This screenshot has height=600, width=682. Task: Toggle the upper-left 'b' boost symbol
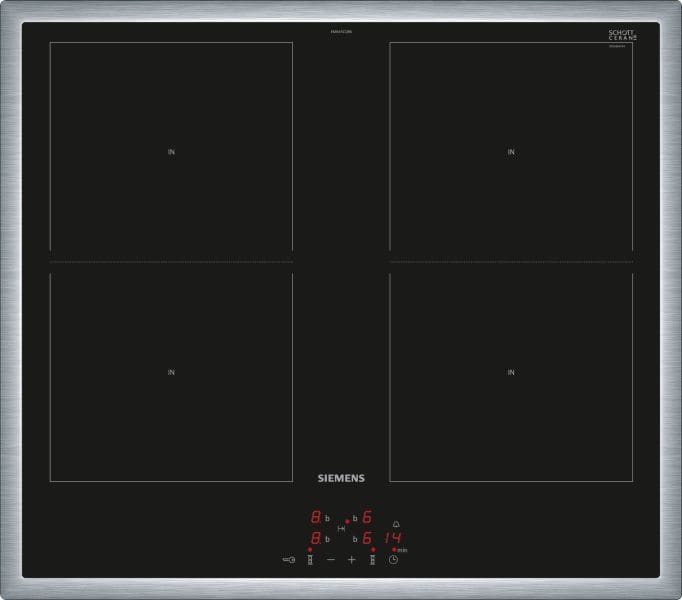(328, 518)
